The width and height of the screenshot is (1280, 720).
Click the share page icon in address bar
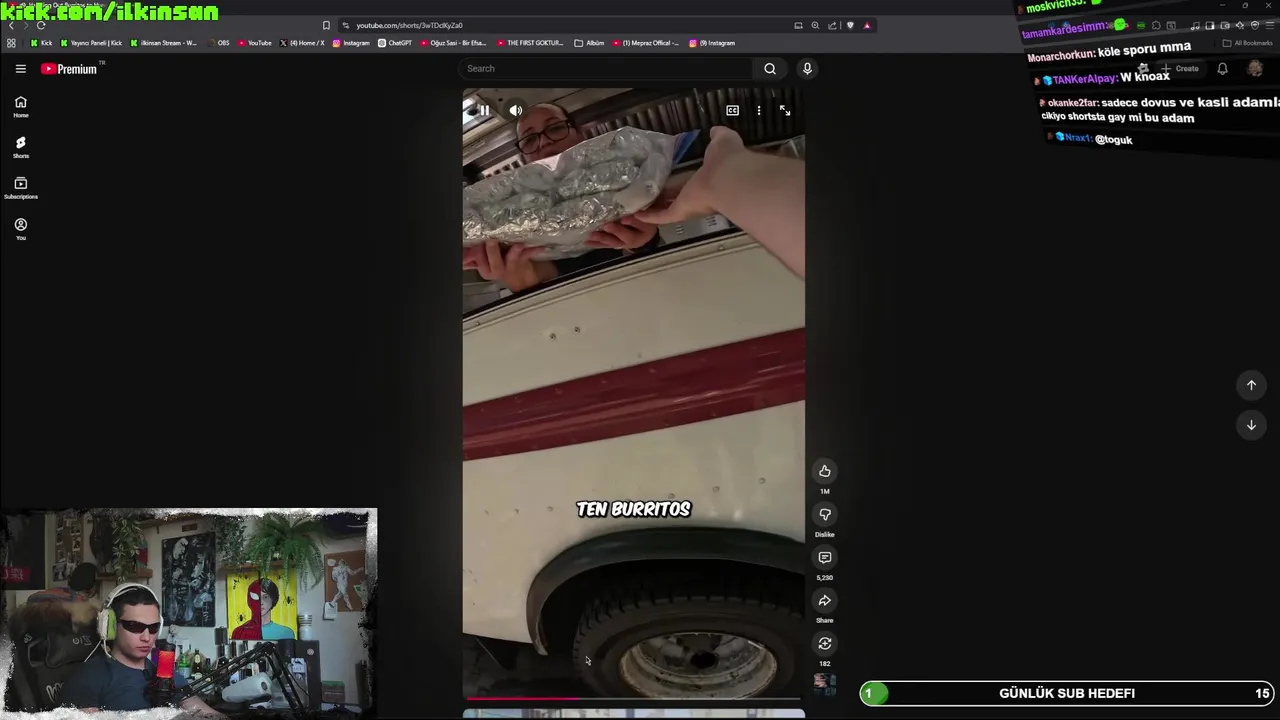[x=832, y=25]
